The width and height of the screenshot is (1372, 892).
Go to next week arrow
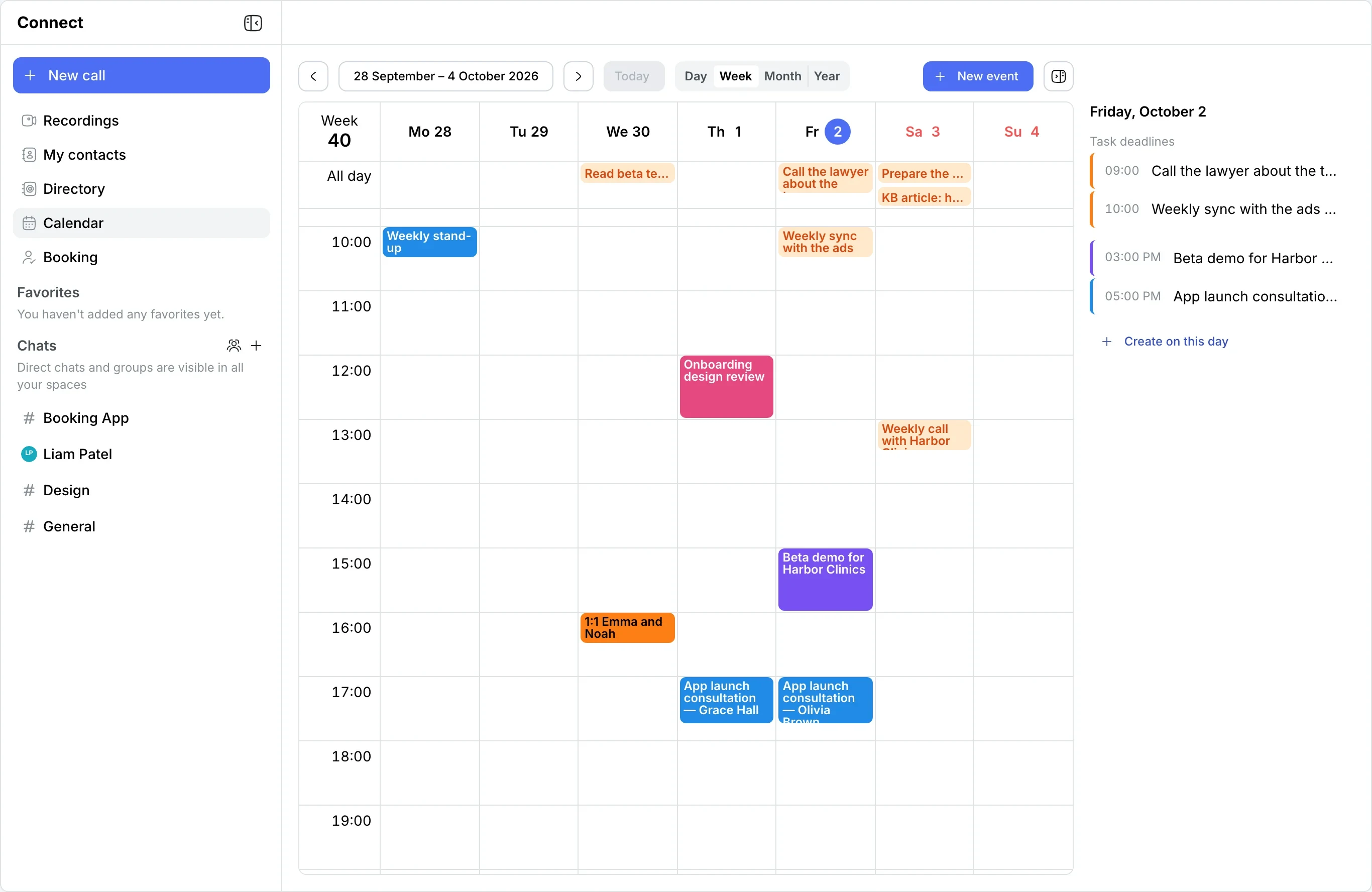pyautogui.click(x=578, y=76)
